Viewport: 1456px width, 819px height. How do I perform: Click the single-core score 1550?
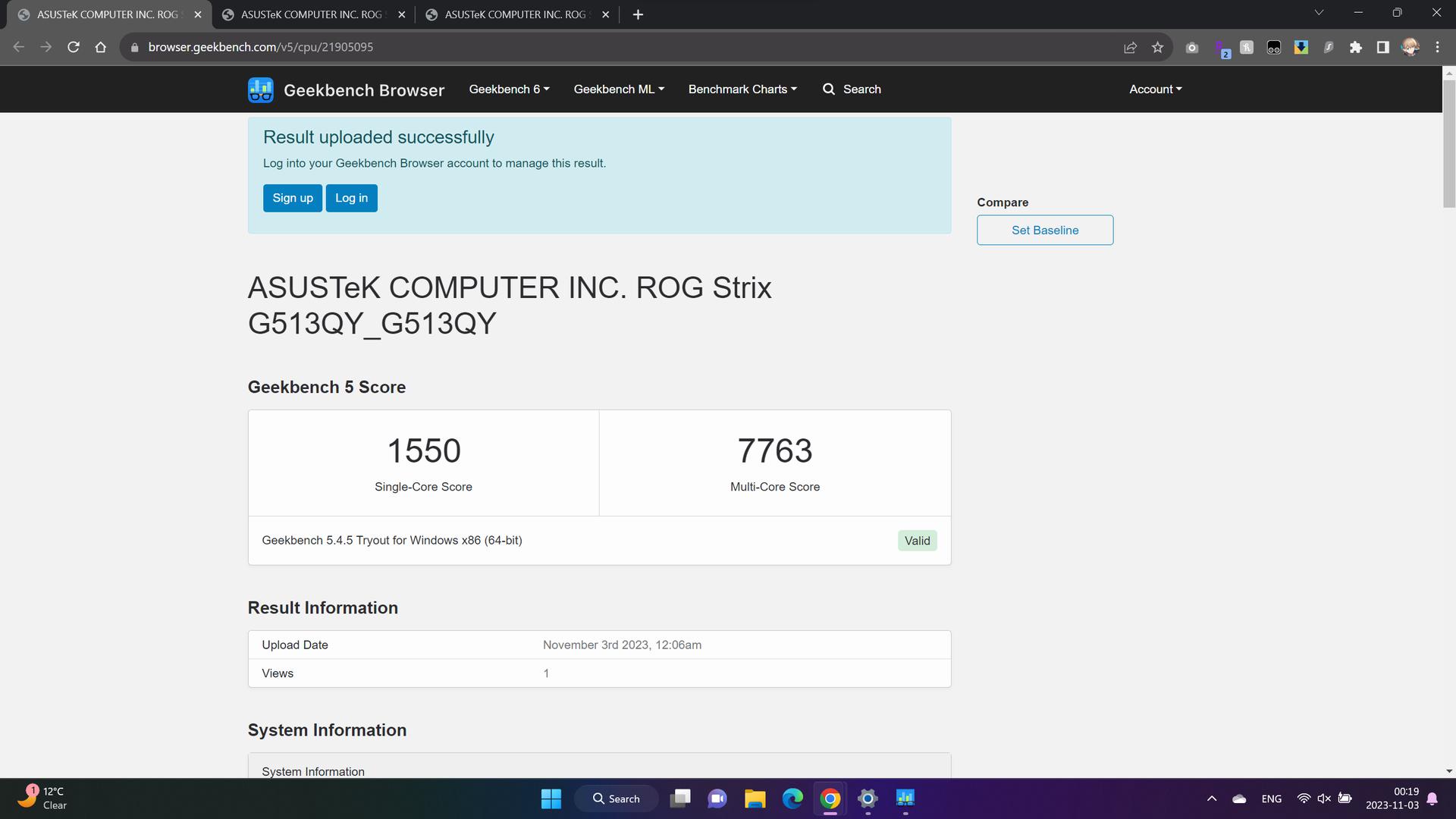point(424,451)
